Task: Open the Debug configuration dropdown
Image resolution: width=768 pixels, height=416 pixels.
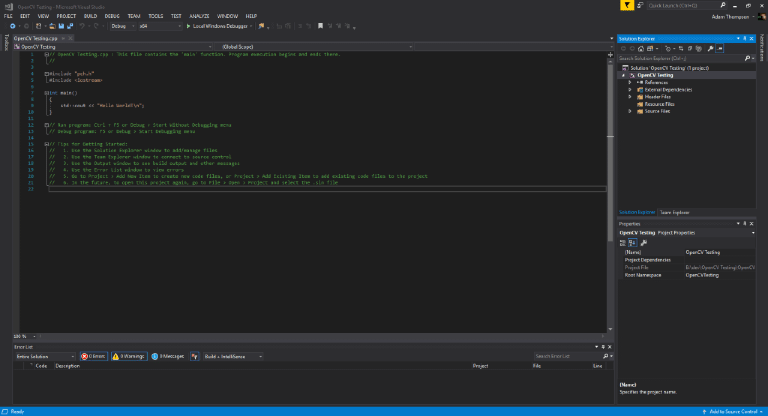Action: tap(122, 26)
